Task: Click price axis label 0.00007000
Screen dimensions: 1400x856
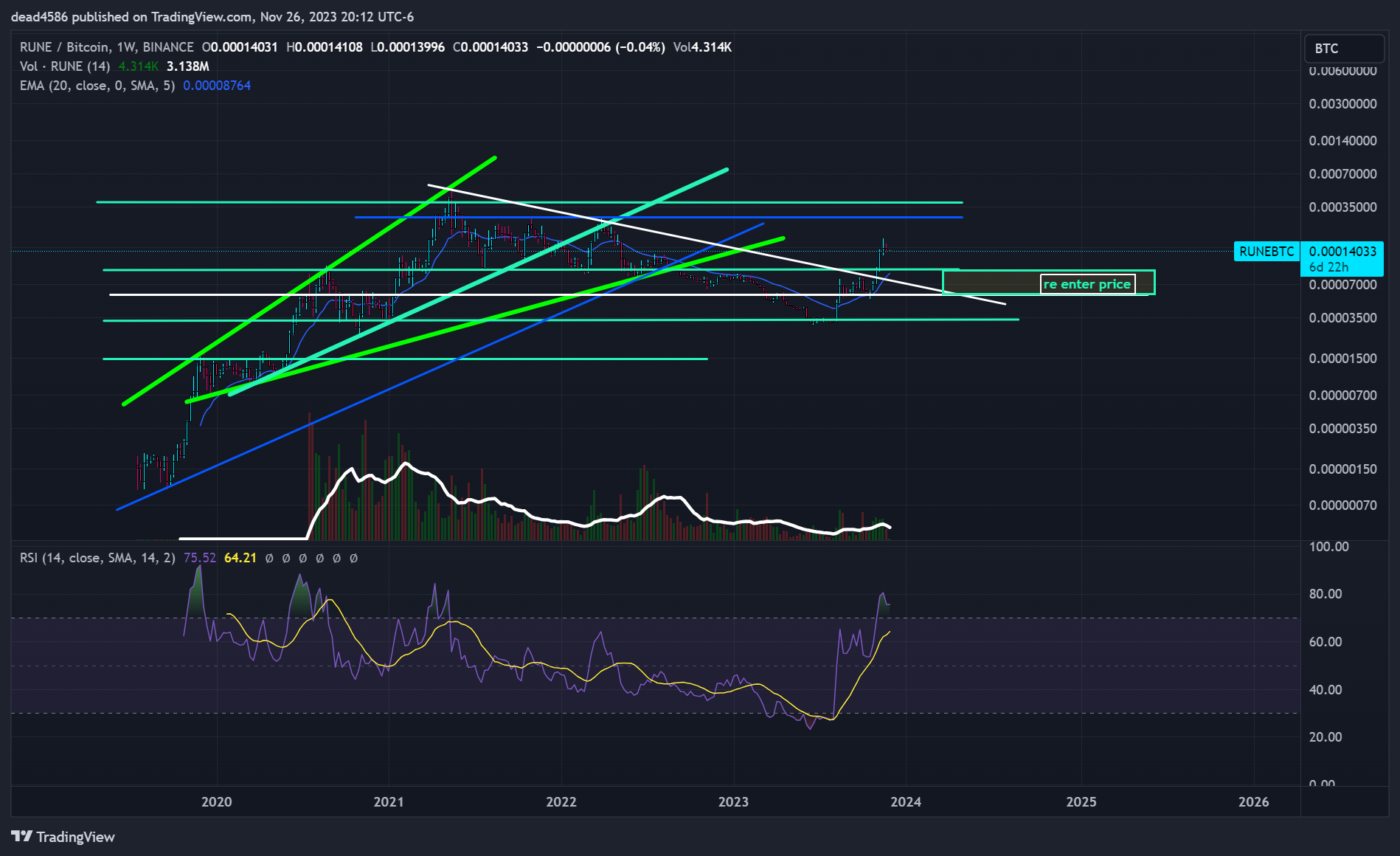Action: pyautogui.click(x=1342, y=285)
